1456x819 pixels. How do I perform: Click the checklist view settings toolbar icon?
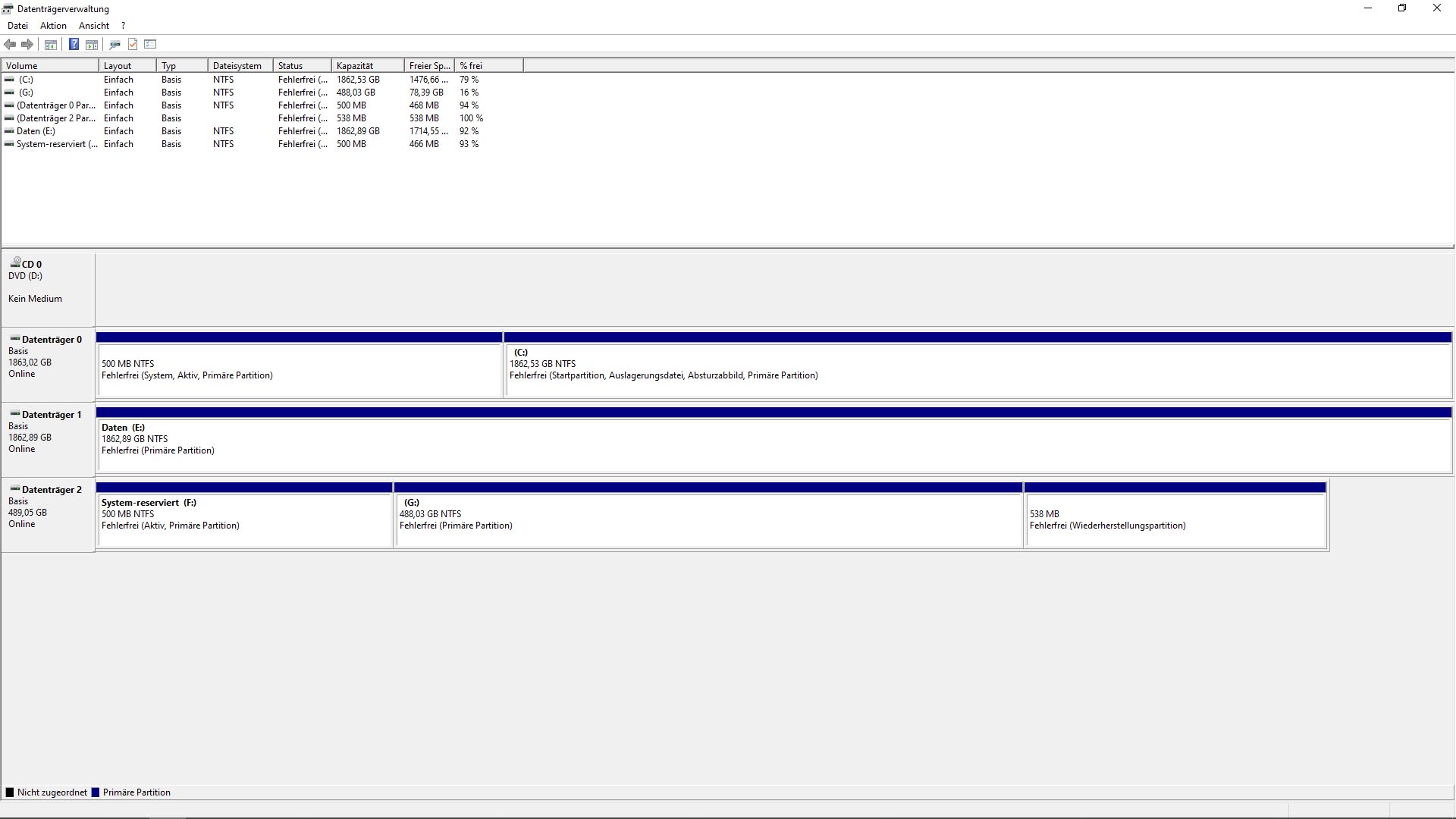150,45
